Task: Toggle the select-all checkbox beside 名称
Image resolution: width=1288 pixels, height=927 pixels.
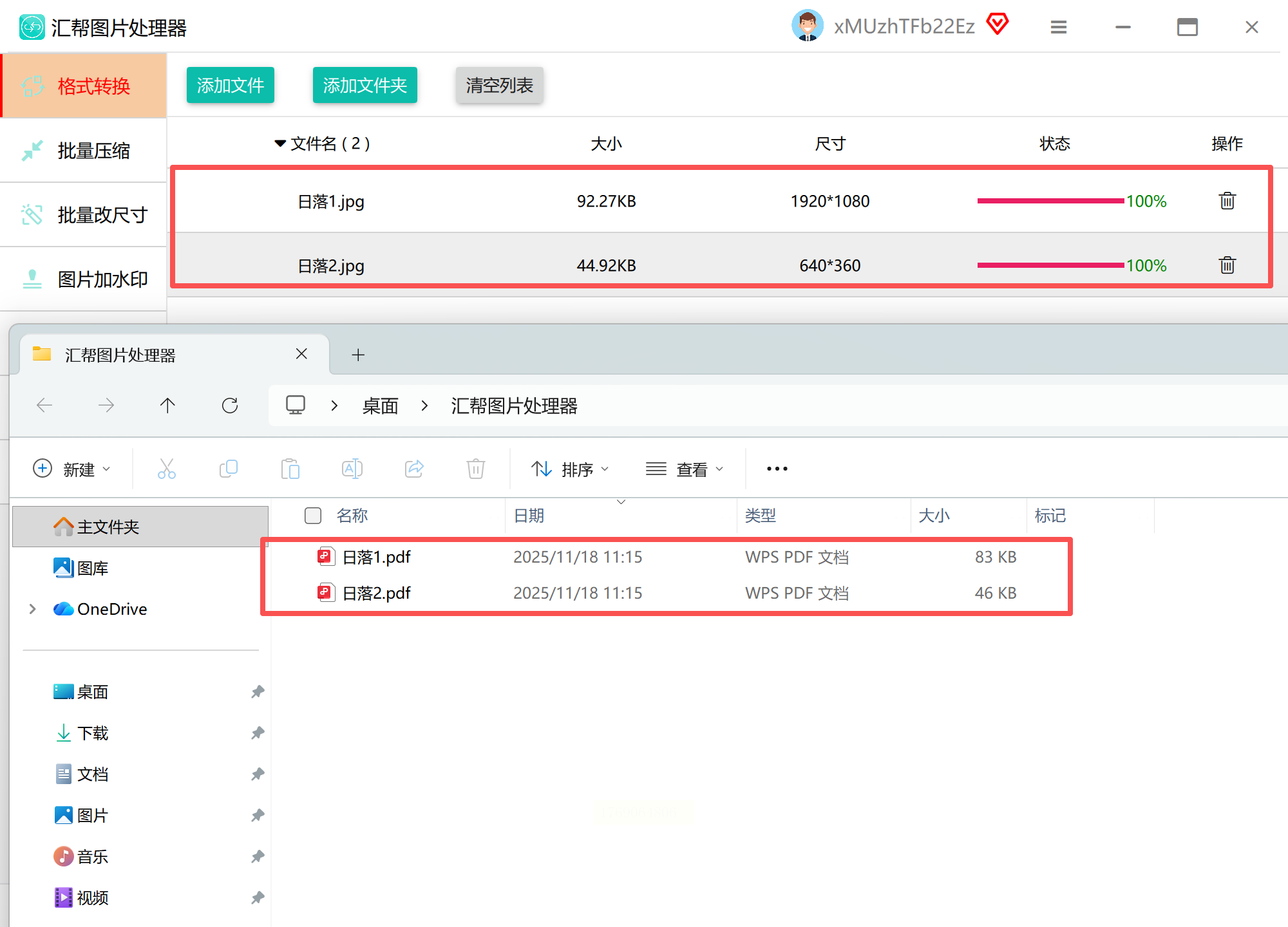Action: [x=313, y=516]
